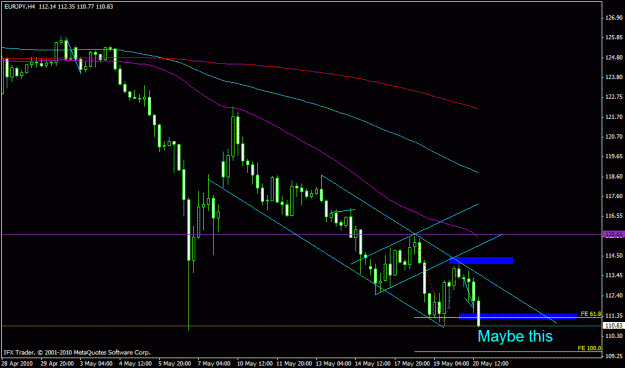Click the '20 May 12:00' time axis label
The height and width of the screenshot is (368, 625).
pyautogui.click(x=490, y=364)
